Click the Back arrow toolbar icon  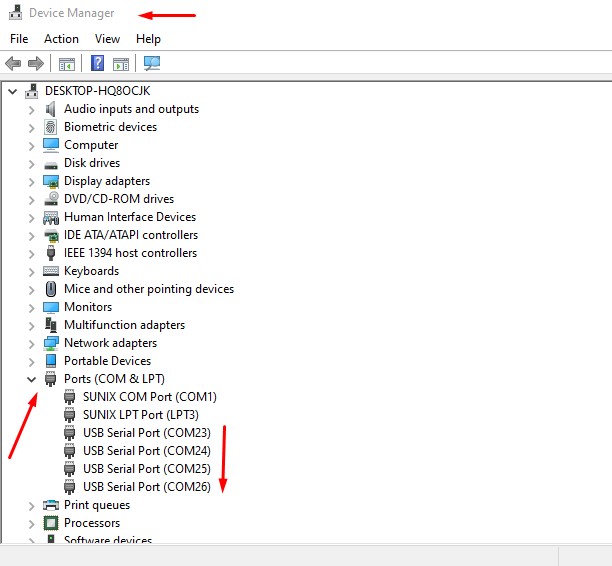click(x=13, y=63)
